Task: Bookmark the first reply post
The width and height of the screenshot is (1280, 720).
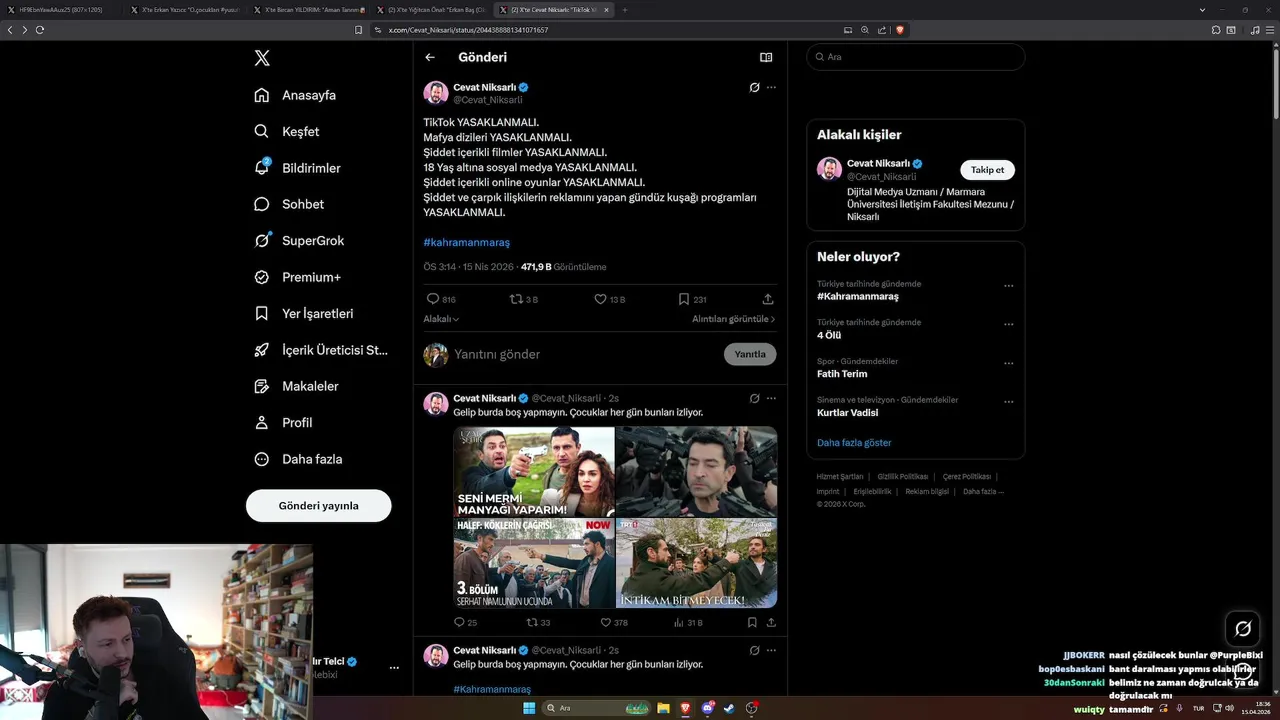Action: pyautogui.click(x=752, y=622)
